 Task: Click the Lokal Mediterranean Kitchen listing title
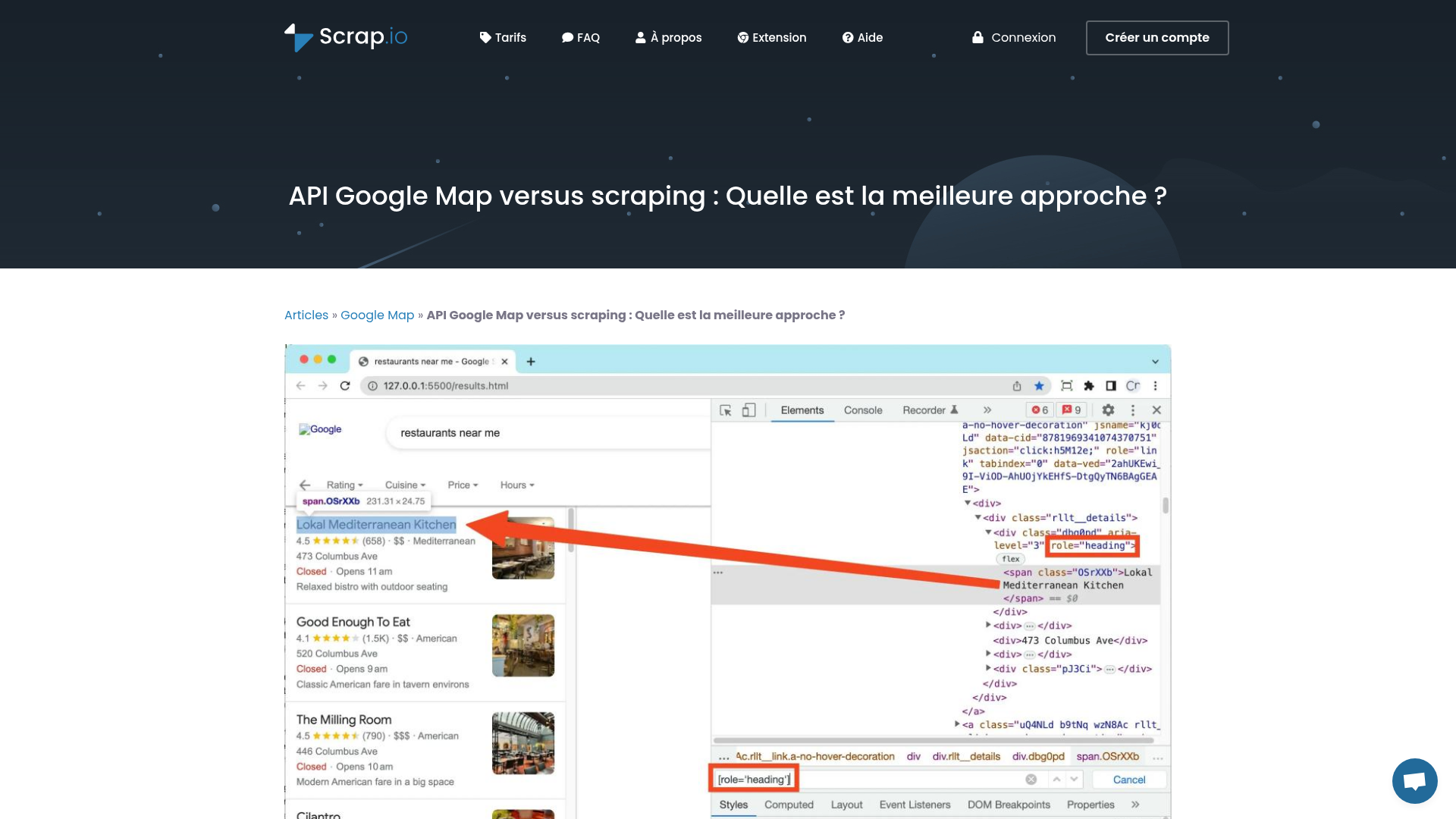[x=376, y=525]
